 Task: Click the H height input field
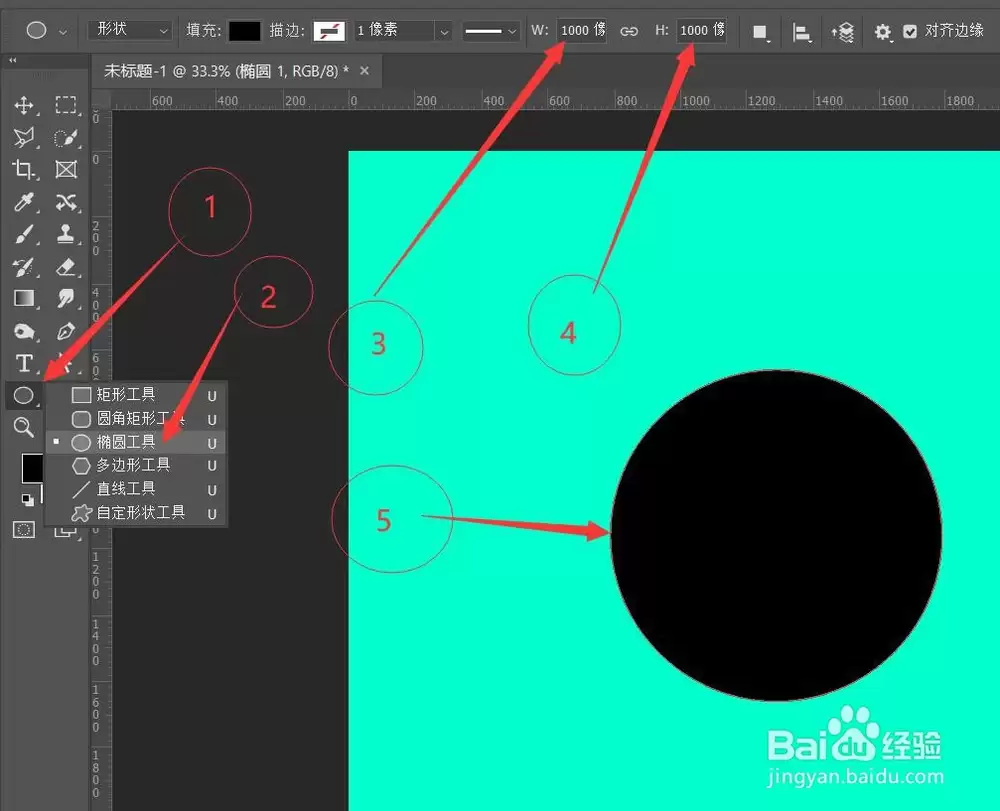[701, 30]
